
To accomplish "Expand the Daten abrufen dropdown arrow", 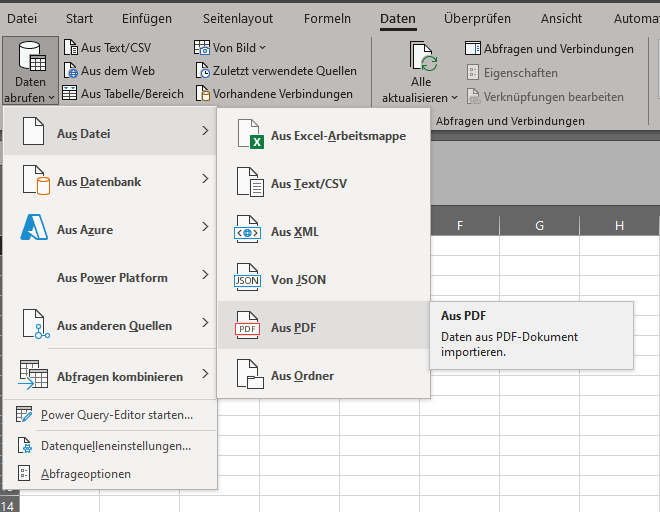I will click(51, 98).
